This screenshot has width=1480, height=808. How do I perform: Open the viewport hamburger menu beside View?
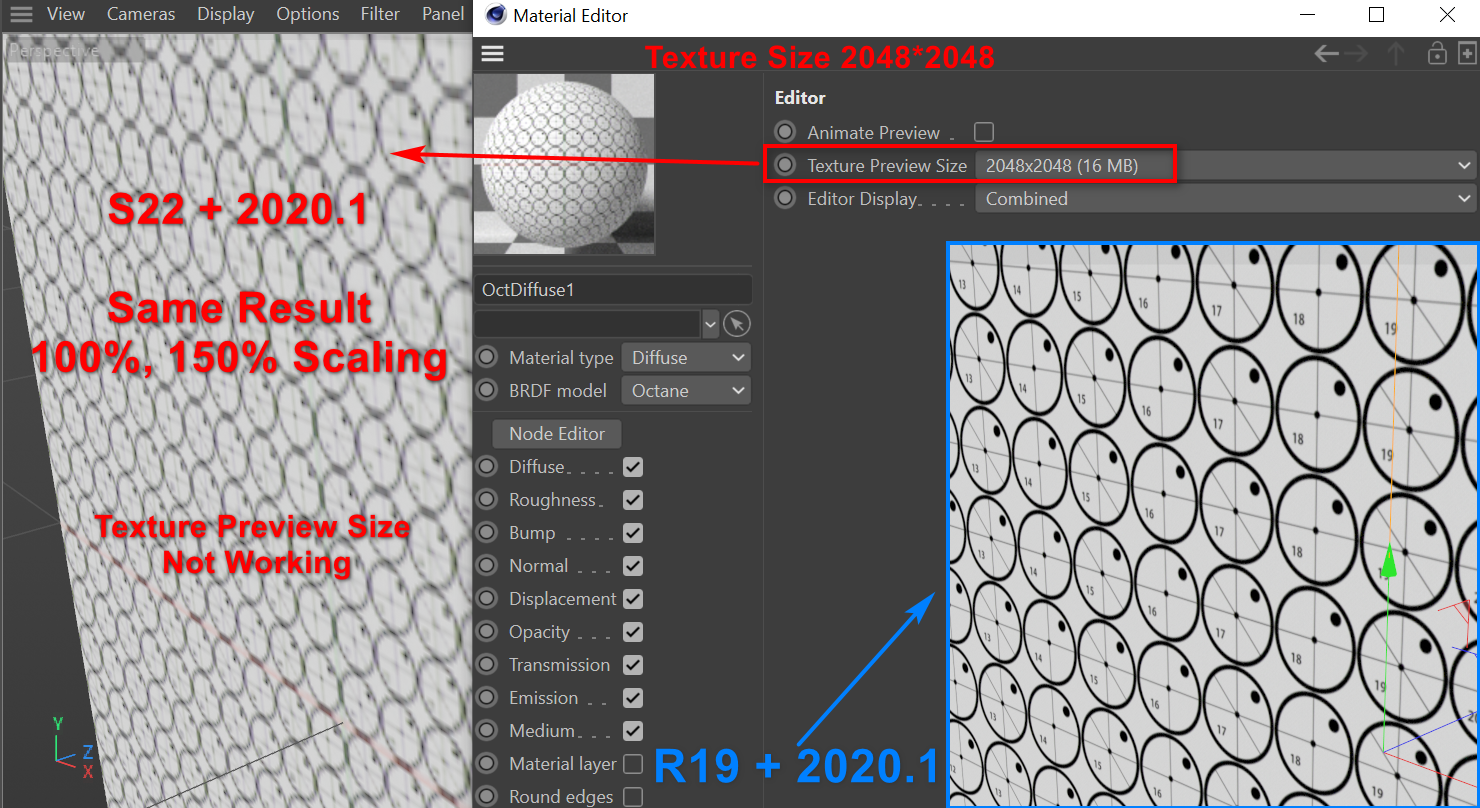click(x=21, y=15)
